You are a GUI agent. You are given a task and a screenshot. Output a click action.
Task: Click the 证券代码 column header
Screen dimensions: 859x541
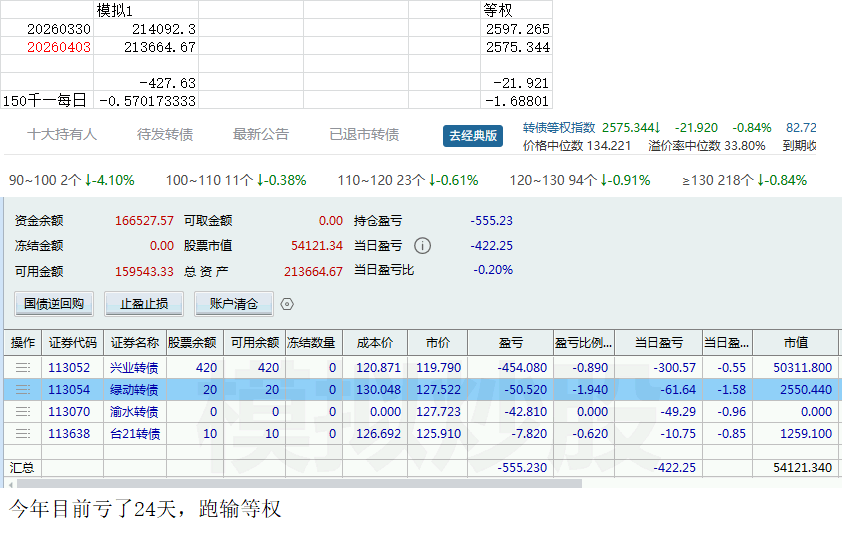[73, 343]
